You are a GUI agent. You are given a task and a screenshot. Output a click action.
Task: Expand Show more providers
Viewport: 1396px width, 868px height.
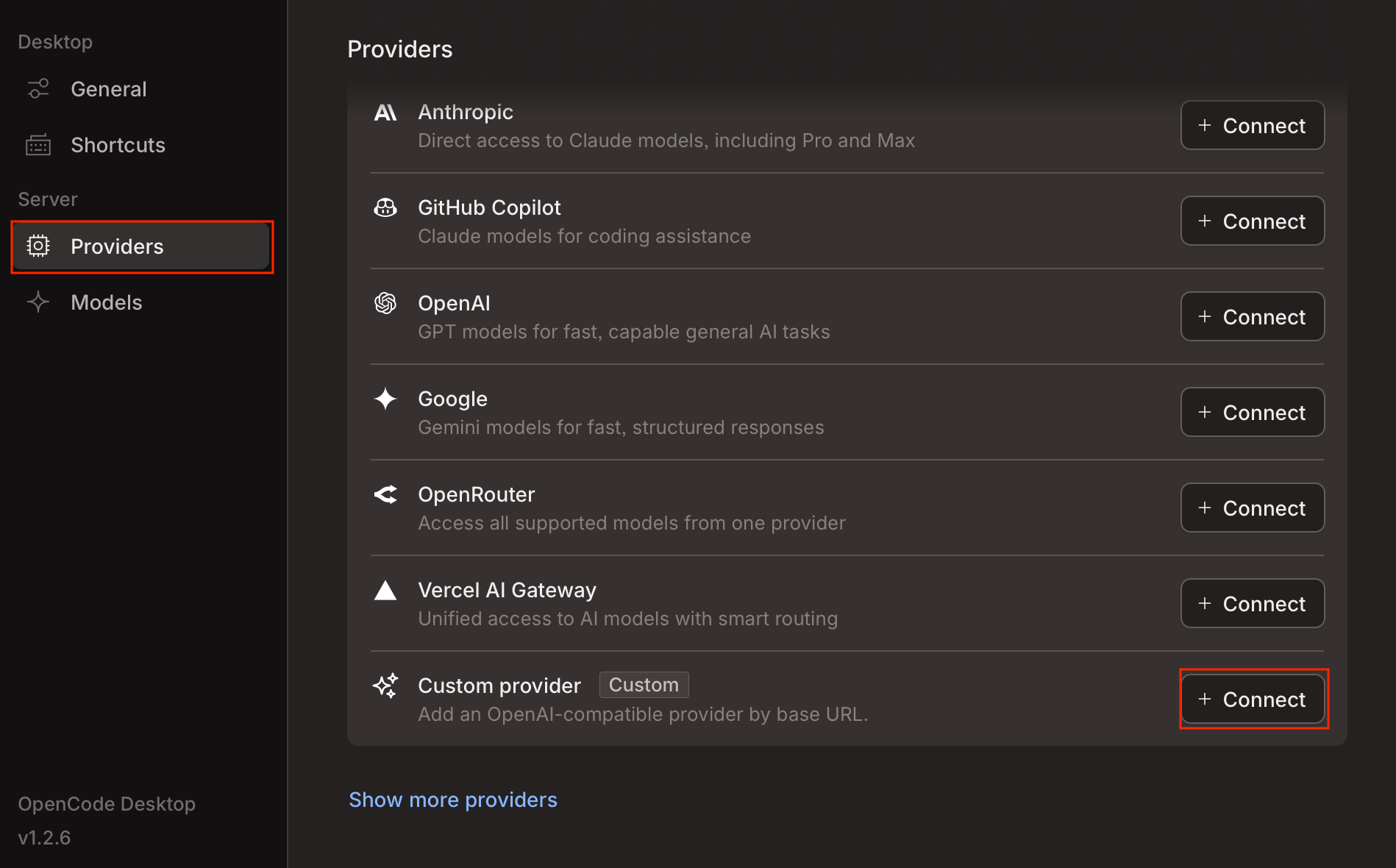453,800
